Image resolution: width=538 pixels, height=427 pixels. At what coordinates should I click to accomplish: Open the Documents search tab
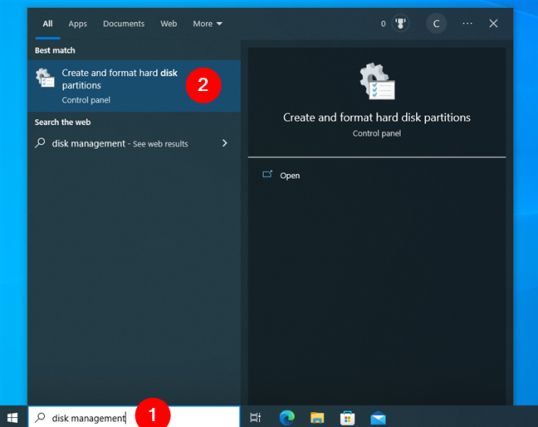point(124,24)
